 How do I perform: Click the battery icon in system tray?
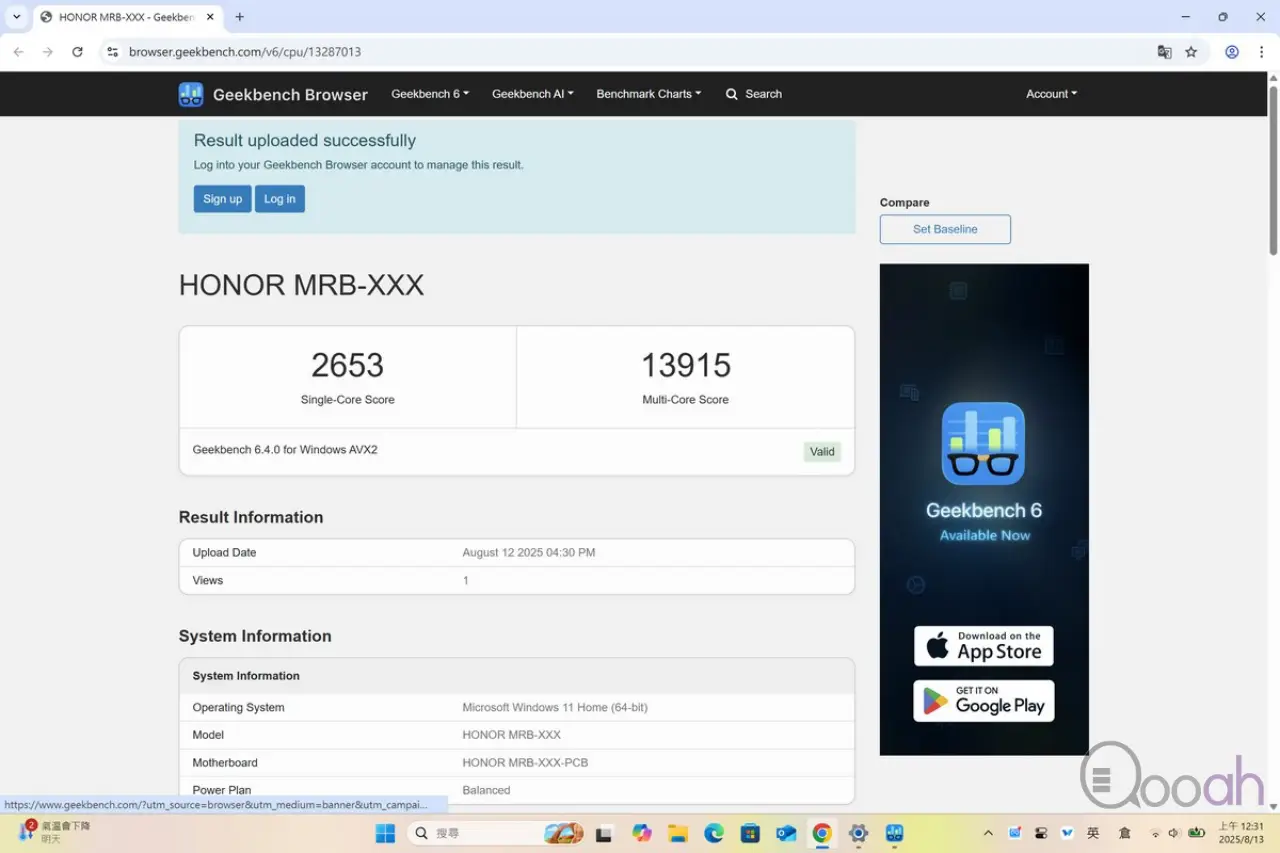(x=1196, y=833)
